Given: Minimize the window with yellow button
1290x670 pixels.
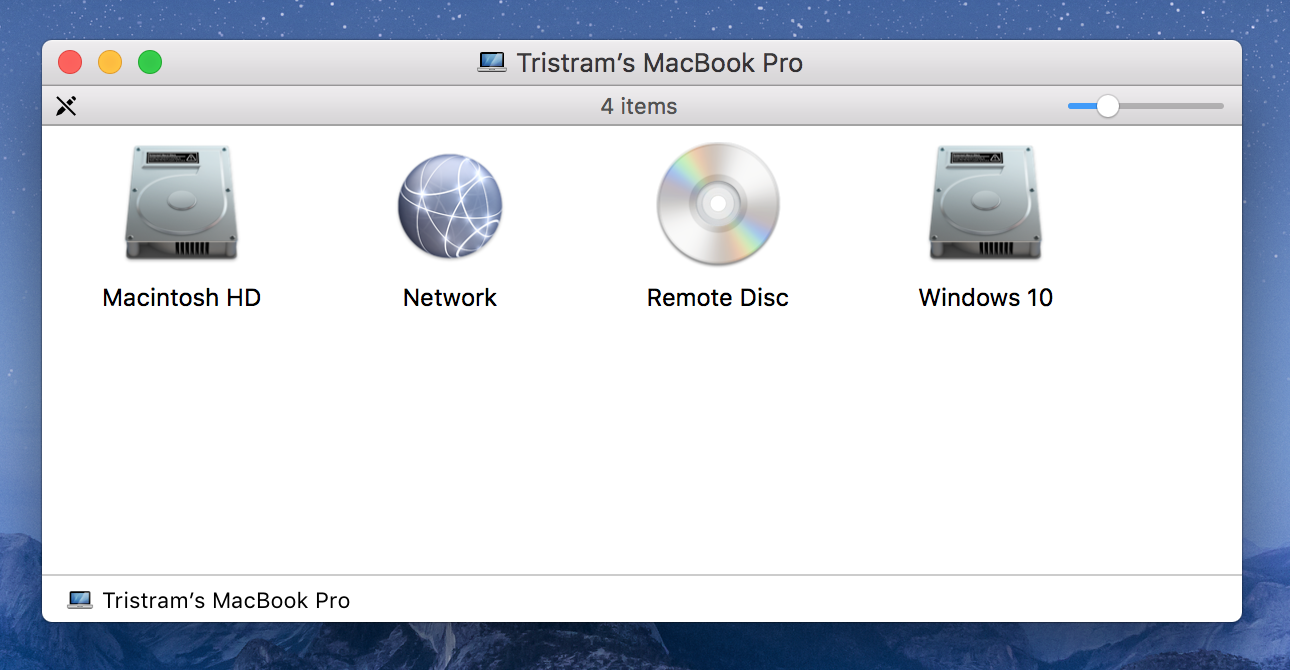Looking at the screenshot, I should pyautogui.click(x=110, y=63).
